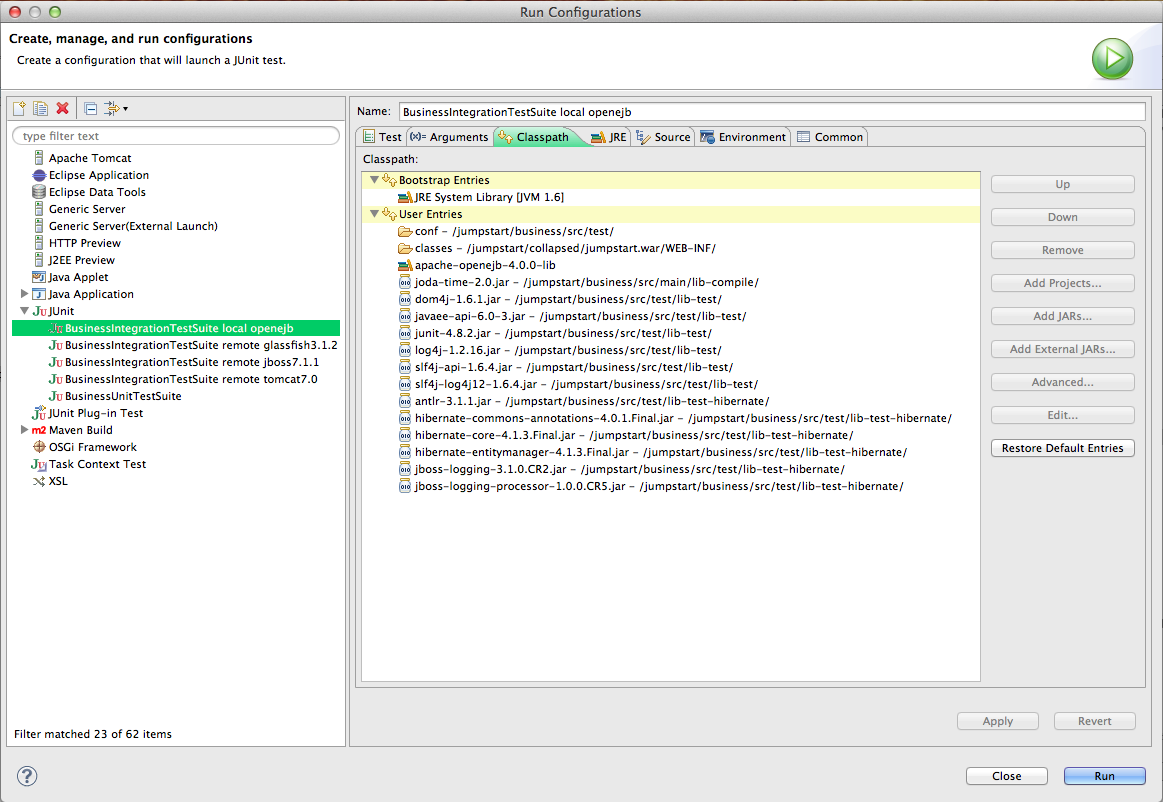The height and width of the screenshot is (802, 1163).
Task: Expand the Maven Build tree node
Action: [x=24, y=430]
